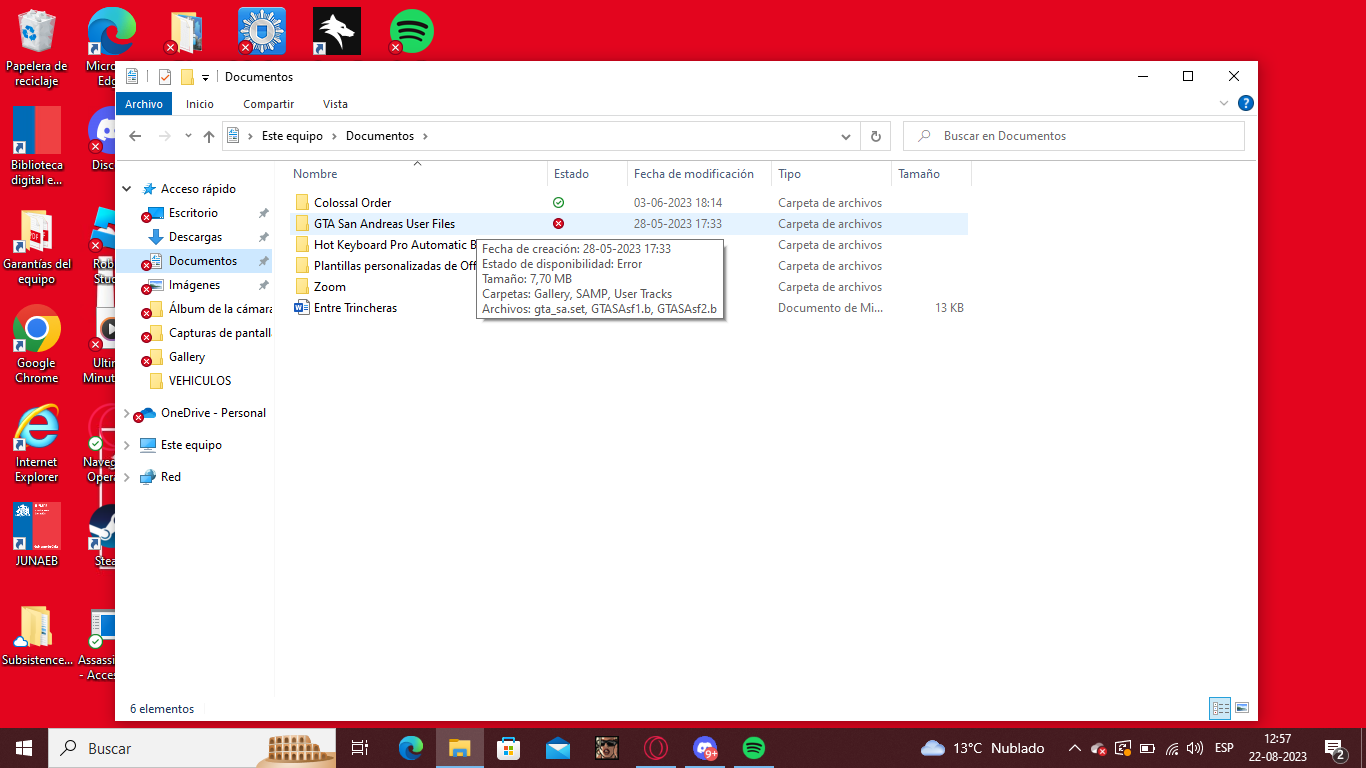Expand the OneDrive - Personal tree node
Image resolution: width=1366 pixels, height=768 pixels.
[127, 413]
